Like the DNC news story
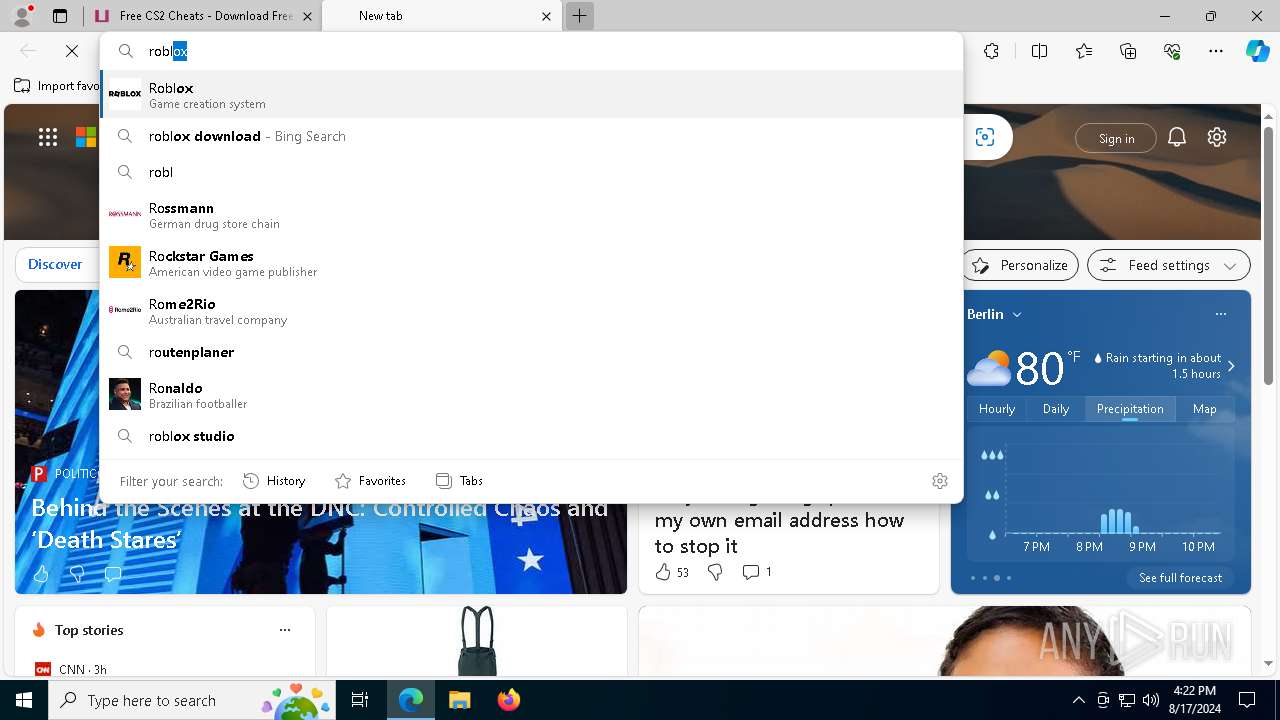Image resolution: width=1280 pixels, height=720 pixels. pos(41,574)
